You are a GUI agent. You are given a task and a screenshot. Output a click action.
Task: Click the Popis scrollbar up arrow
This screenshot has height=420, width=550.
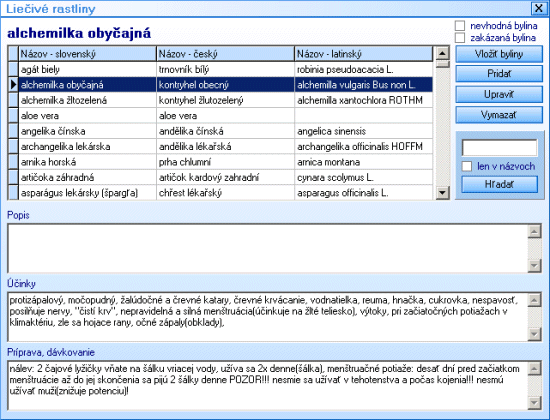(534, 231)
